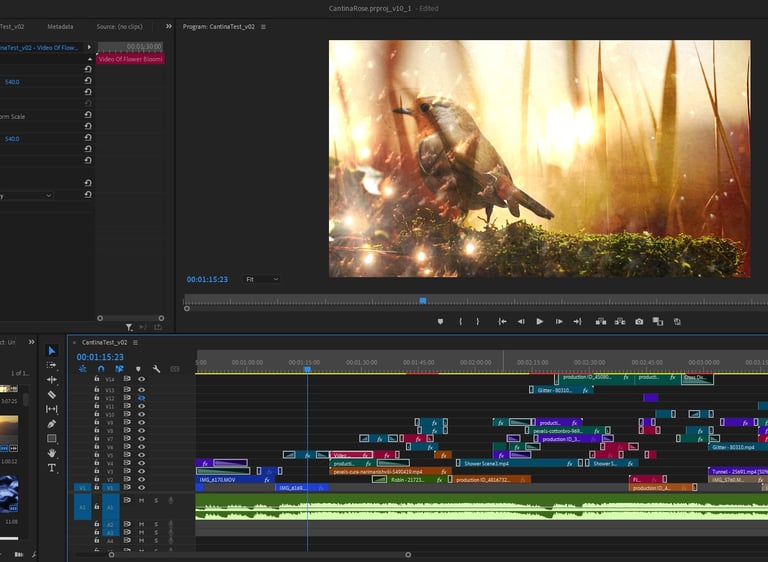Select the Razor tool
Screen dimensions: 768x562
[x=52, y=395]
